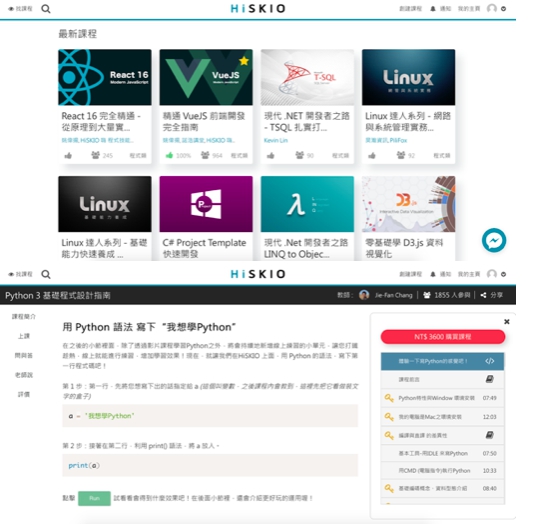
Task: Click title 'Linux 達人系列 - 網路與系統管理實務'
Action: 408,121
